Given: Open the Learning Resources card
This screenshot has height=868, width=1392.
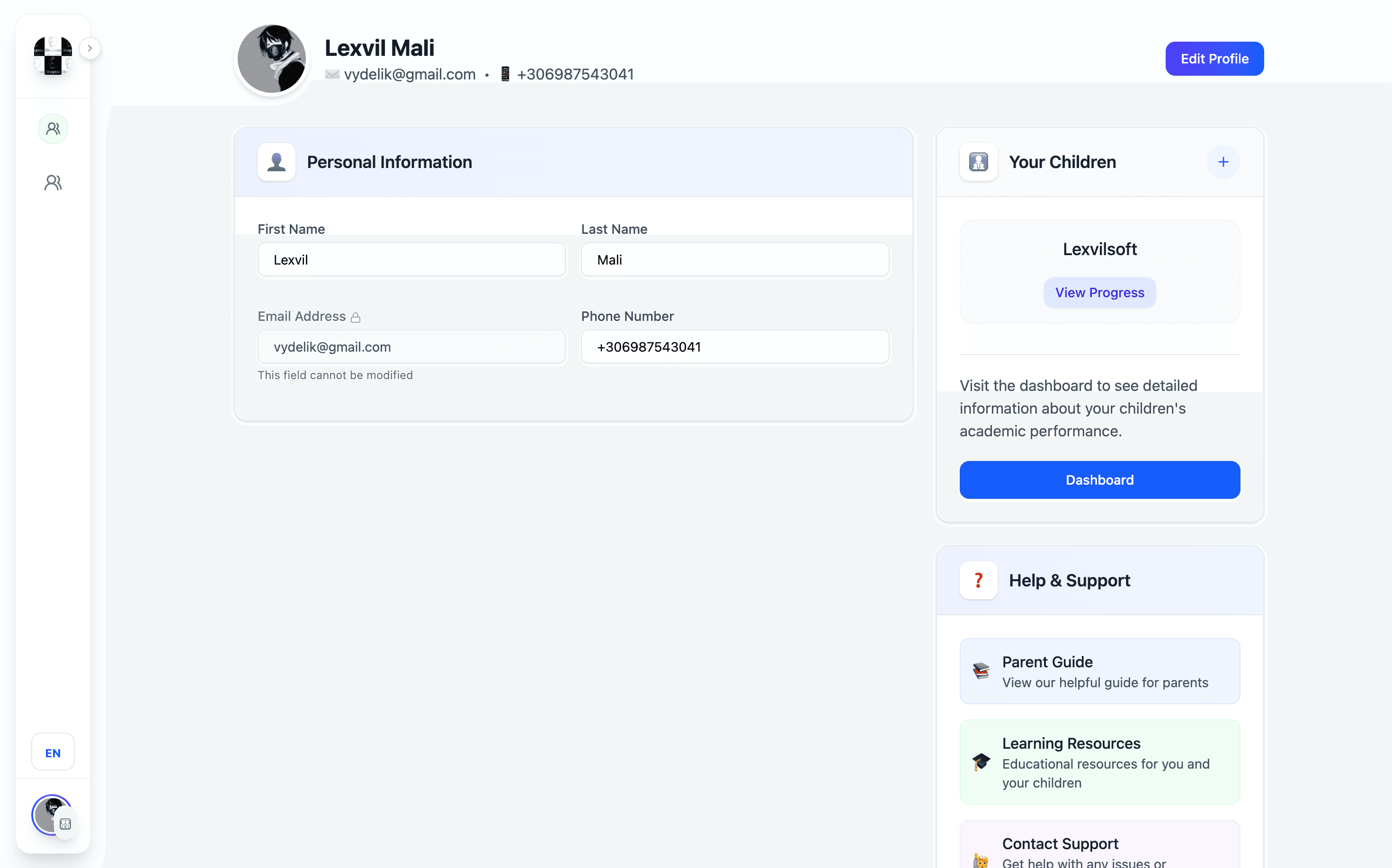Looking at the screenshot, I should point(1100,762).
